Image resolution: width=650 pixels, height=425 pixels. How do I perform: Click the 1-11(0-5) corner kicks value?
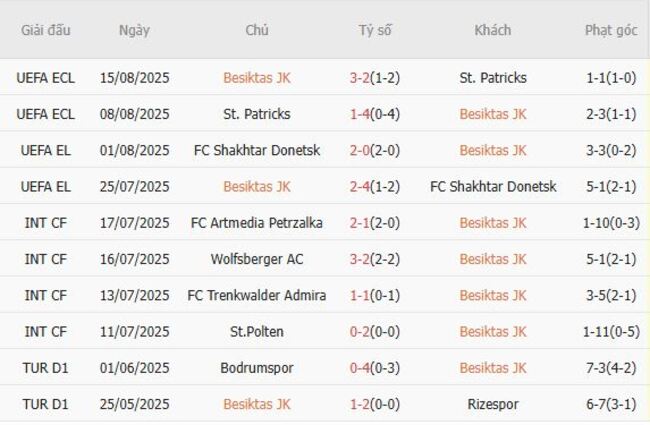click(x=611, y=331)
